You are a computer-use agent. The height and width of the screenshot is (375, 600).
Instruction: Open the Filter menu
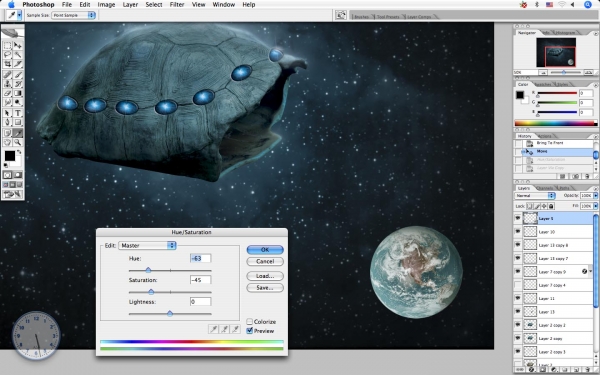tap(177, 5)
